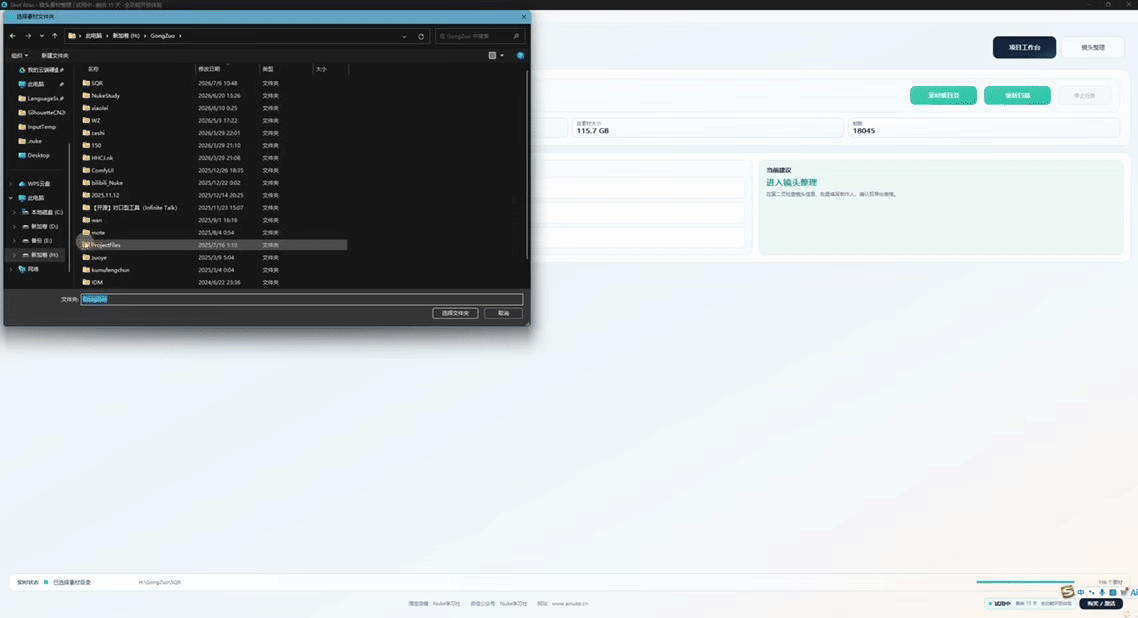The width and height of the screenshot is (1138, 618).
Task: Expand the address bar history dropdown
Action: coord(404,36)
